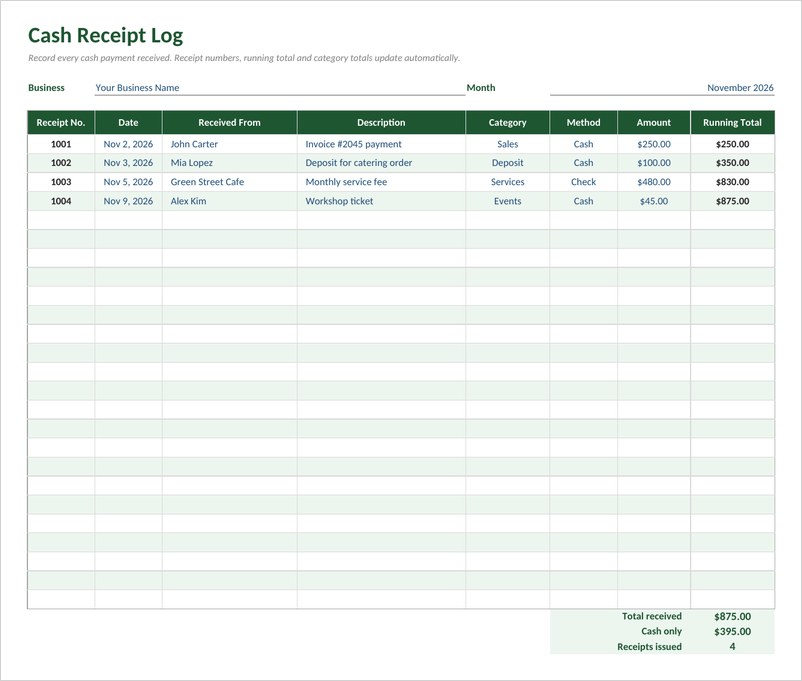Screen dimensions: 802x681
Task: Click receipt number 1004 cell
Action: tap(61, 201)
